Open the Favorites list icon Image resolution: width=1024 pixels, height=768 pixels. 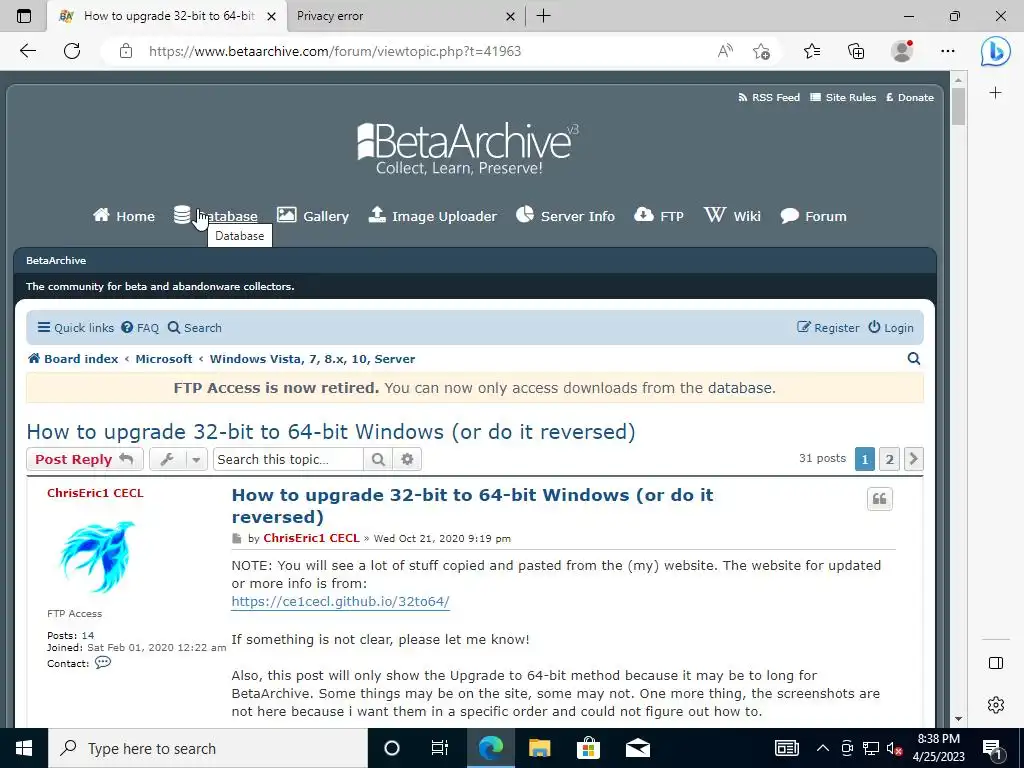tap(812, 51)
